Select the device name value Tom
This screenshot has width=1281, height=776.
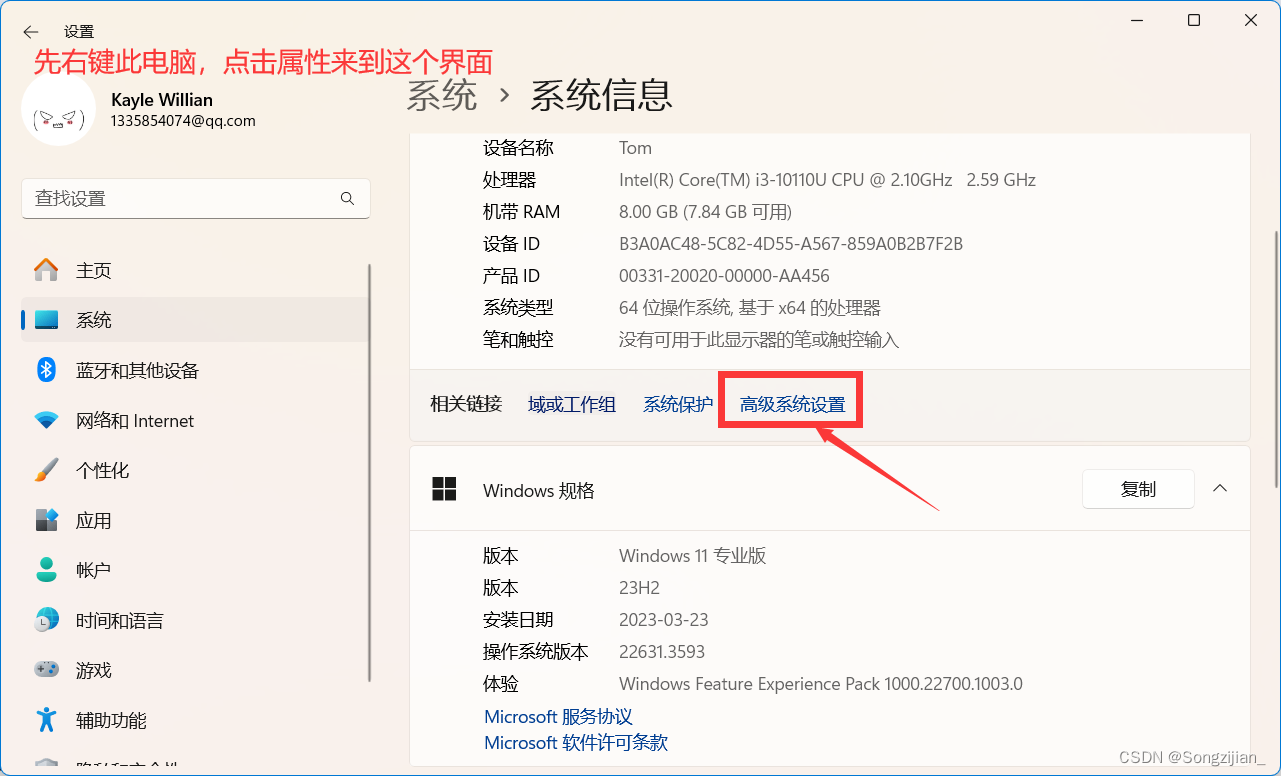pos(635,148)
